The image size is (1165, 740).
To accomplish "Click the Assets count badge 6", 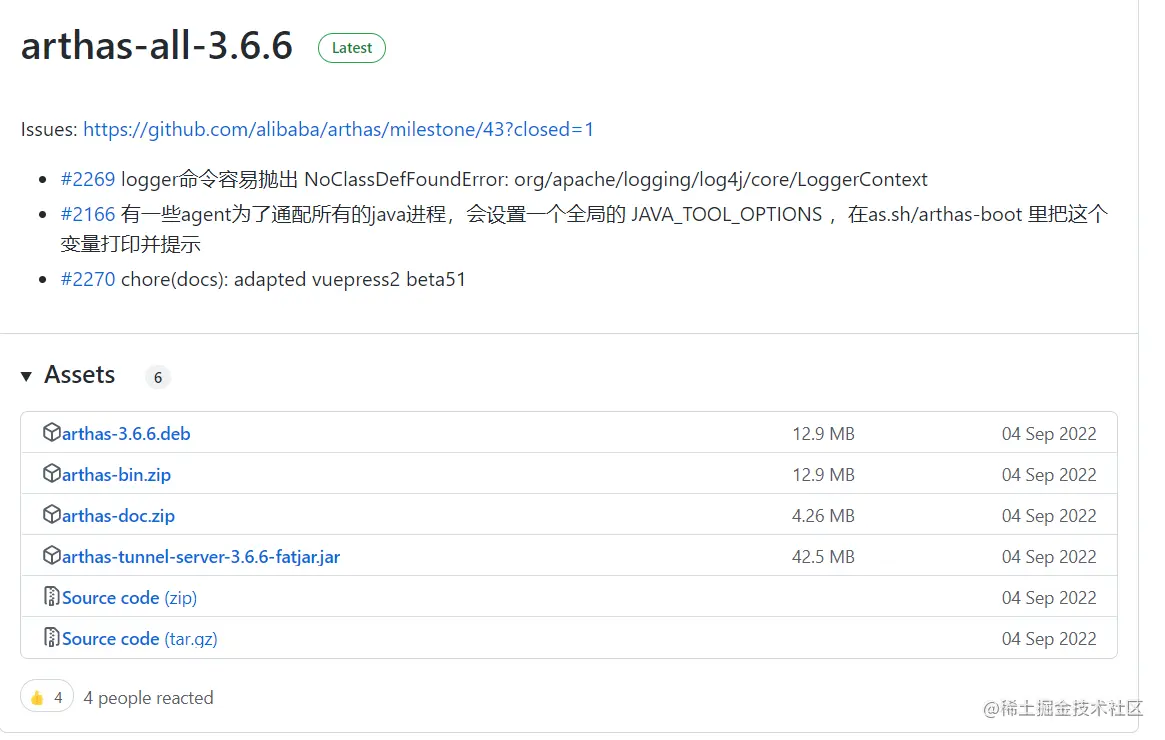I will point(158,377).
